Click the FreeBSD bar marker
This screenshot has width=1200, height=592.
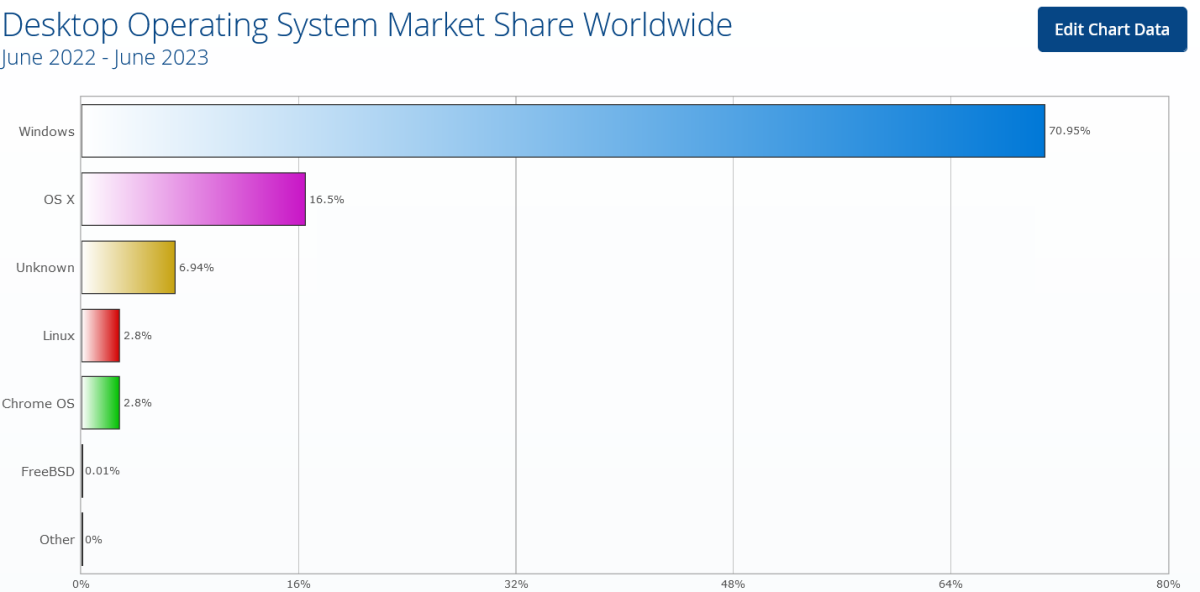click(82, 471)
